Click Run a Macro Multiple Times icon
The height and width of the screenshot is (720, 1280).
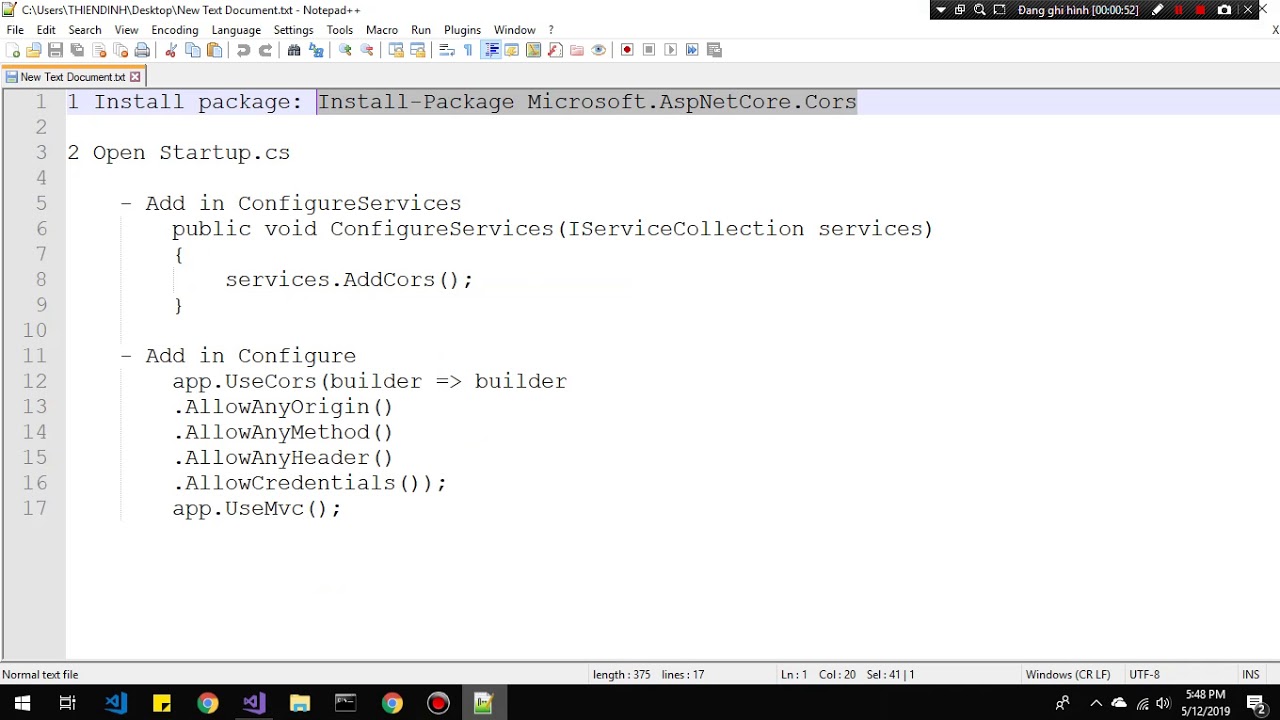point(692,50)
